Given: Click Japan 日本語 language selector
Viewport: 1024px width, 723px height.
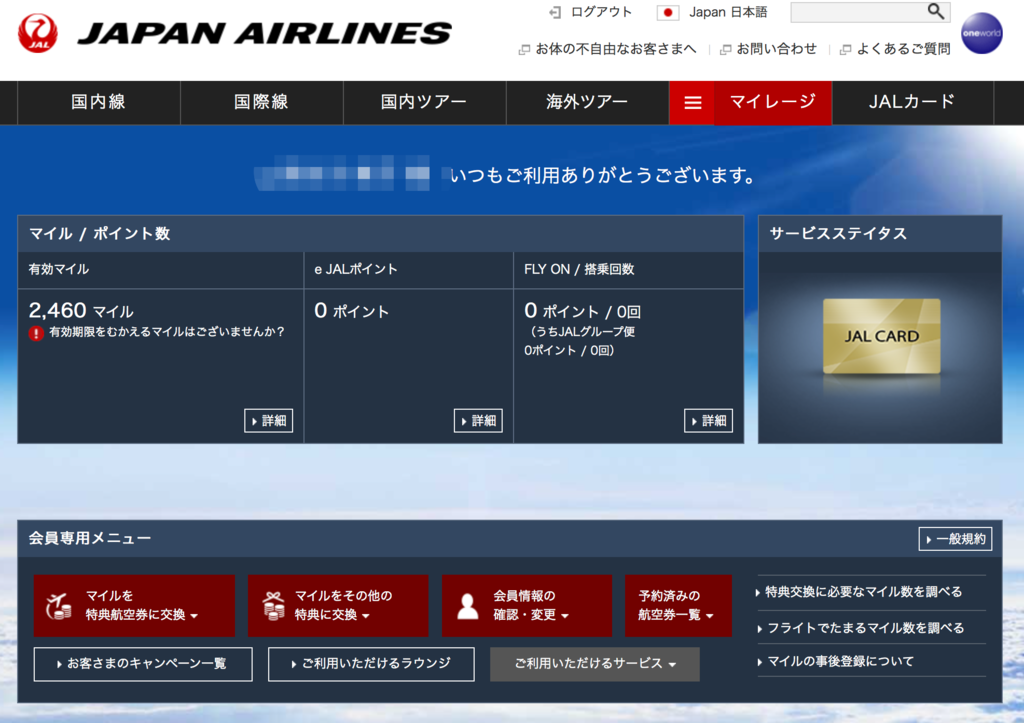Looking at the screenshot, I should click(728, 12).
